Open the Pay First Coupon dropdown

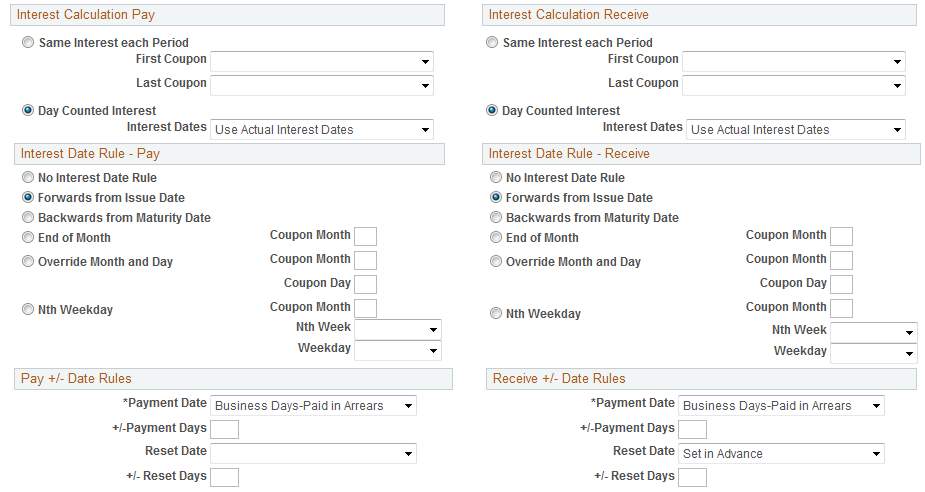(x=321, y=62)
